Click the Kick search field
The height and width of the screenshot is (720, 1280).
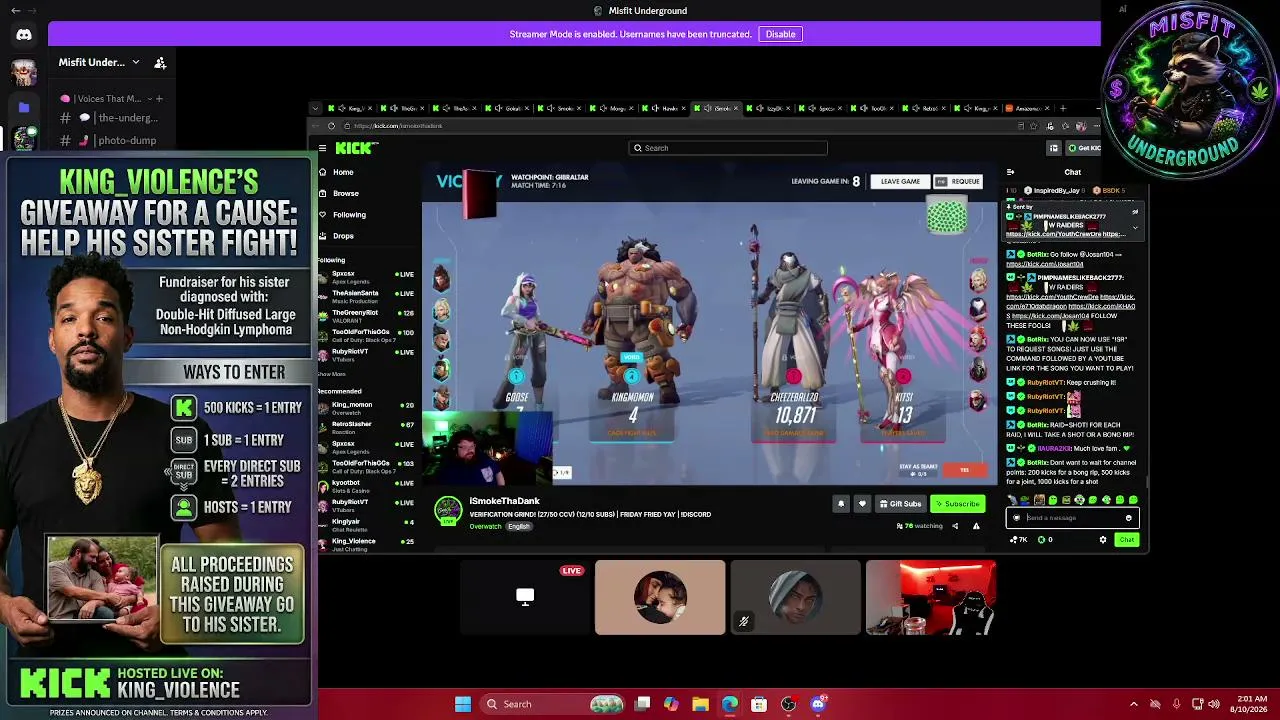tap(728, 148)
